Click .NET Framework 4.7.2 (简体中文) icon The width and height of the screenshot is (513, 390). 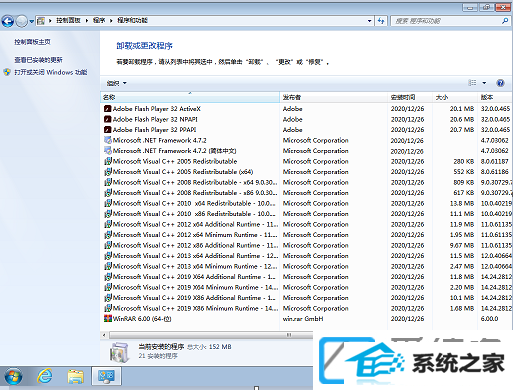[107, 151]
